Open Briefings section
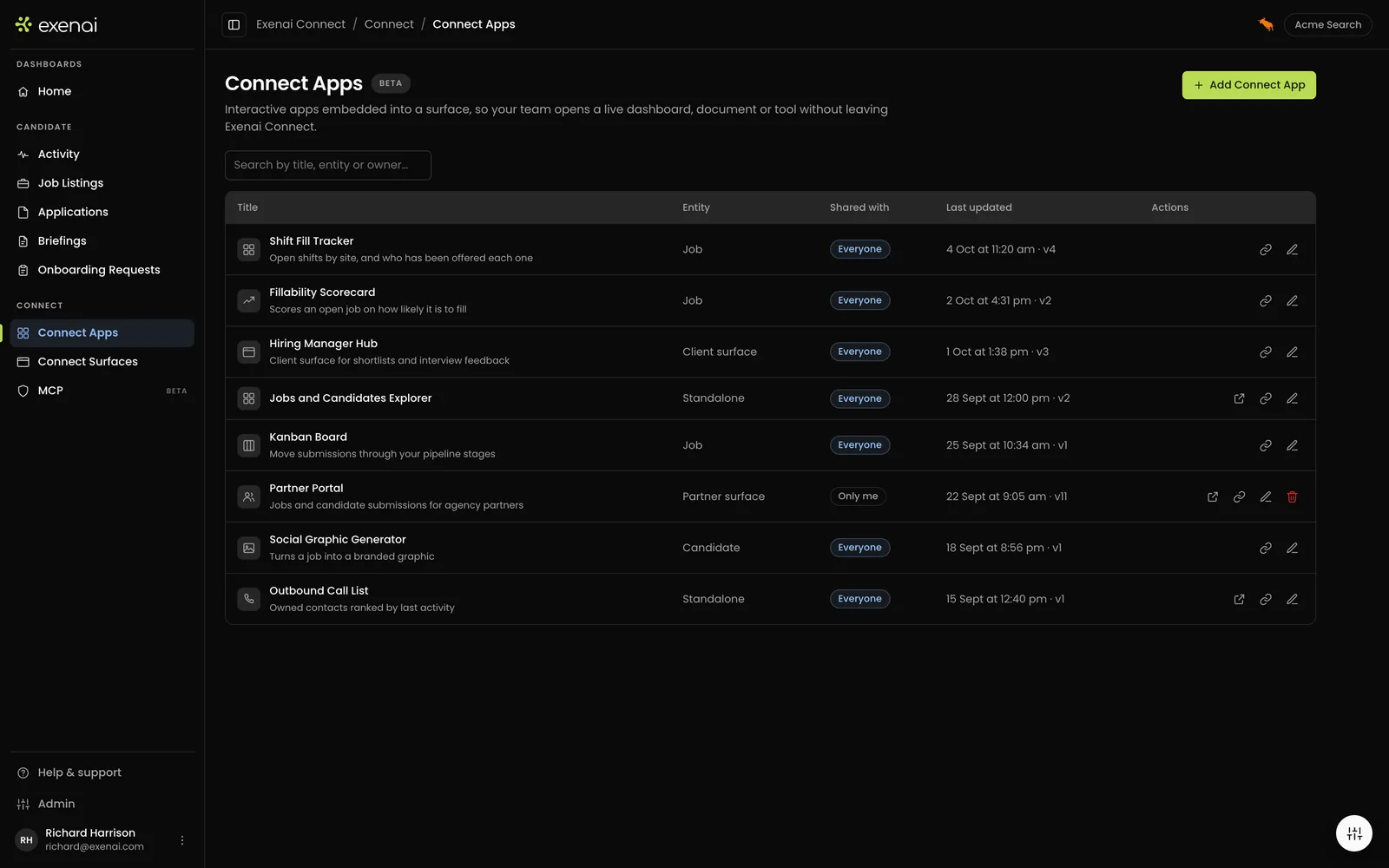The height and width of the screenshot is (868, 1389). tap(102, 241)
